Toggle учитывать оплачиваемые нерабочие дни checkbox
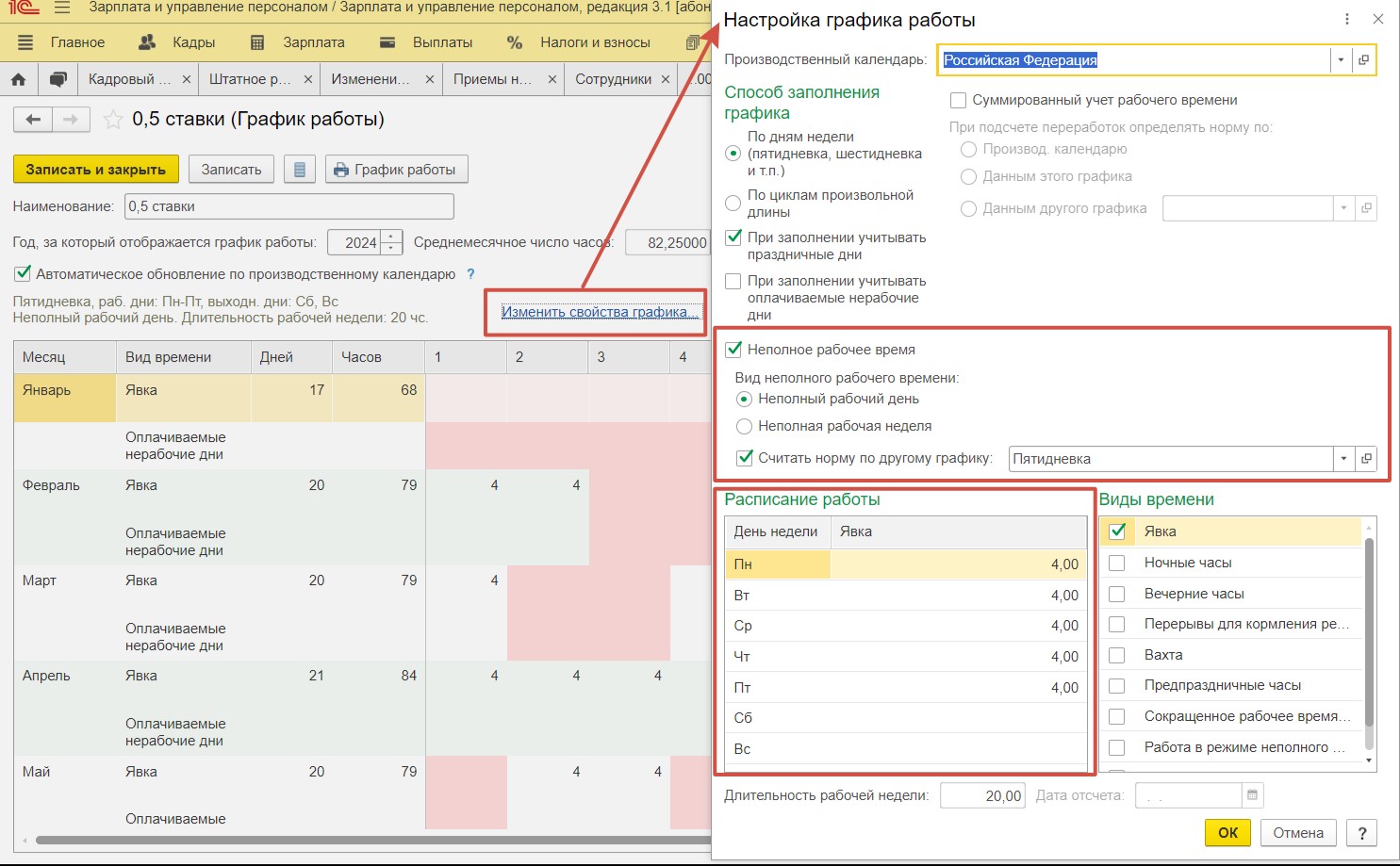 [x=733, y=281]
